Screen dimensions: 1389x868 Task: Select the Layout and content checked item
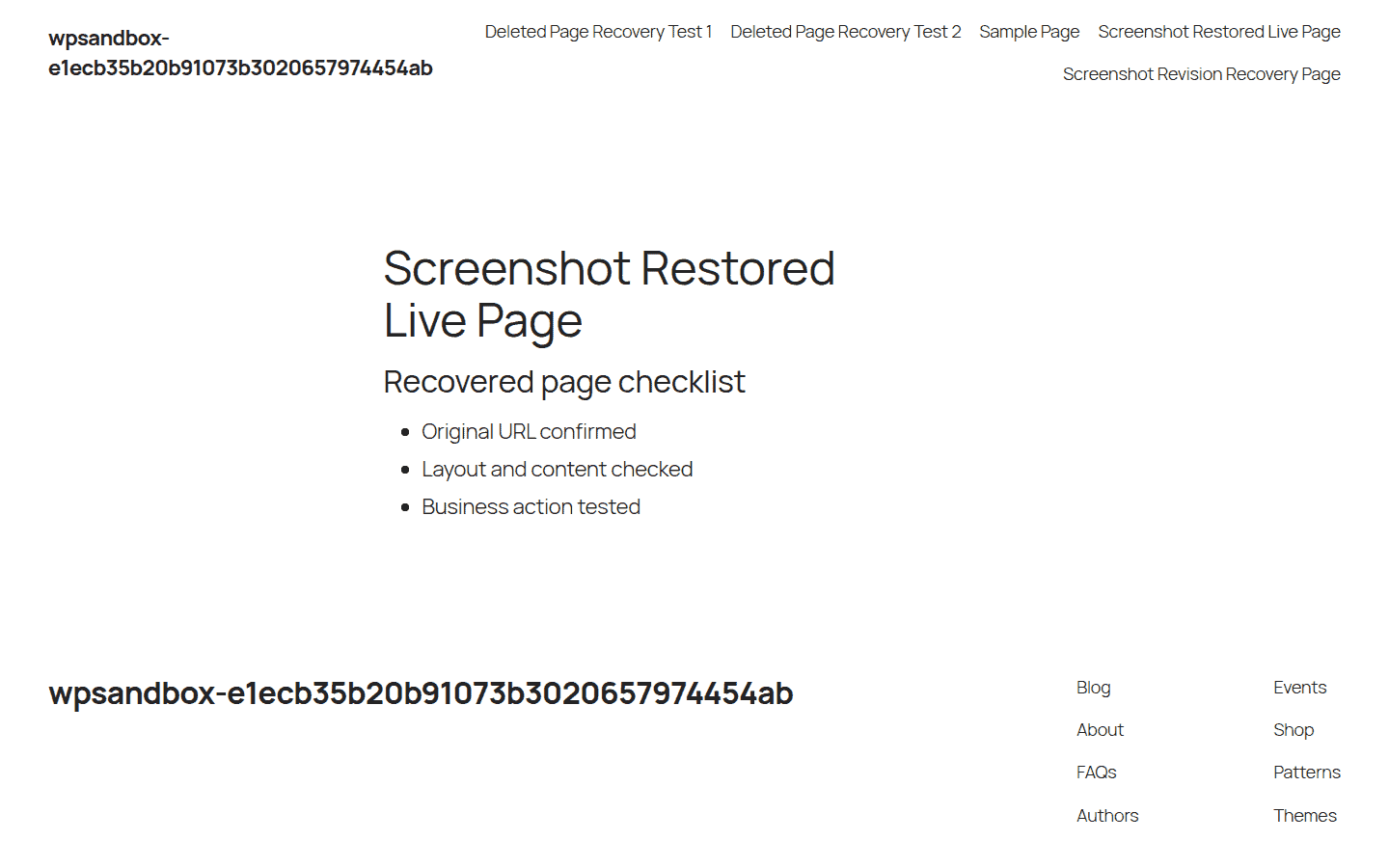558,470
